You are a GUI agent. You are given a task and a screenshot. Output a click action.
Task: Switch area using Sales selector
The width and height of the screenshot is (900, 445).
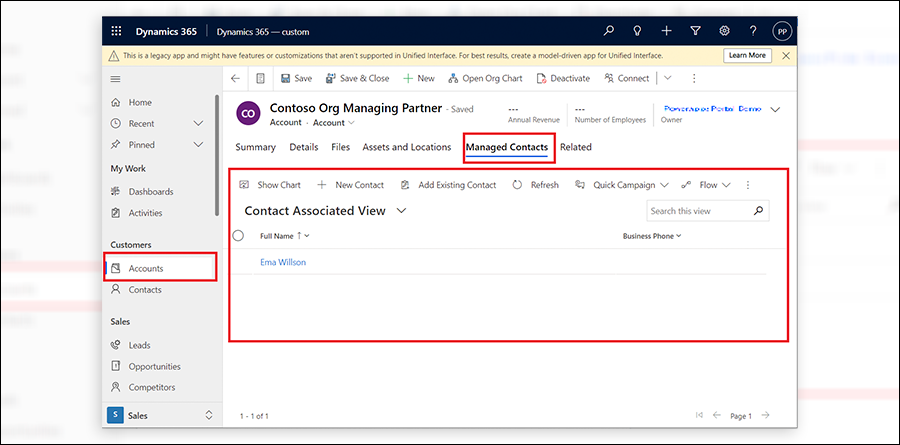pos(161,415)
